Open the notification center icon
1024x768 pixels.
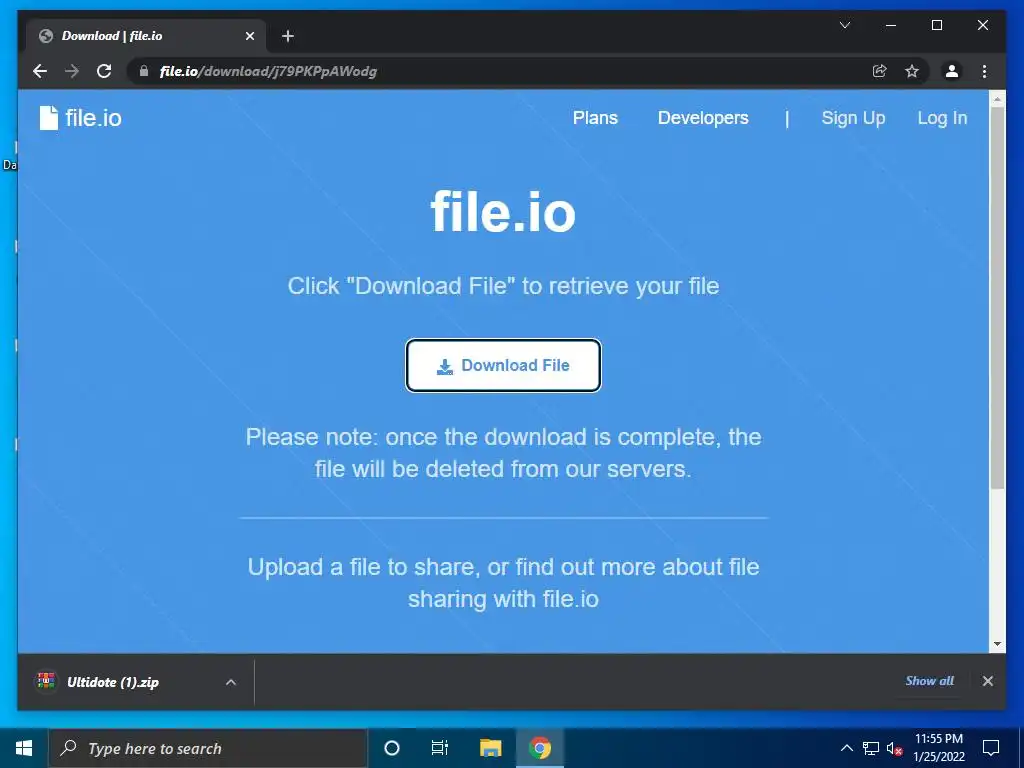click(991, 748)
